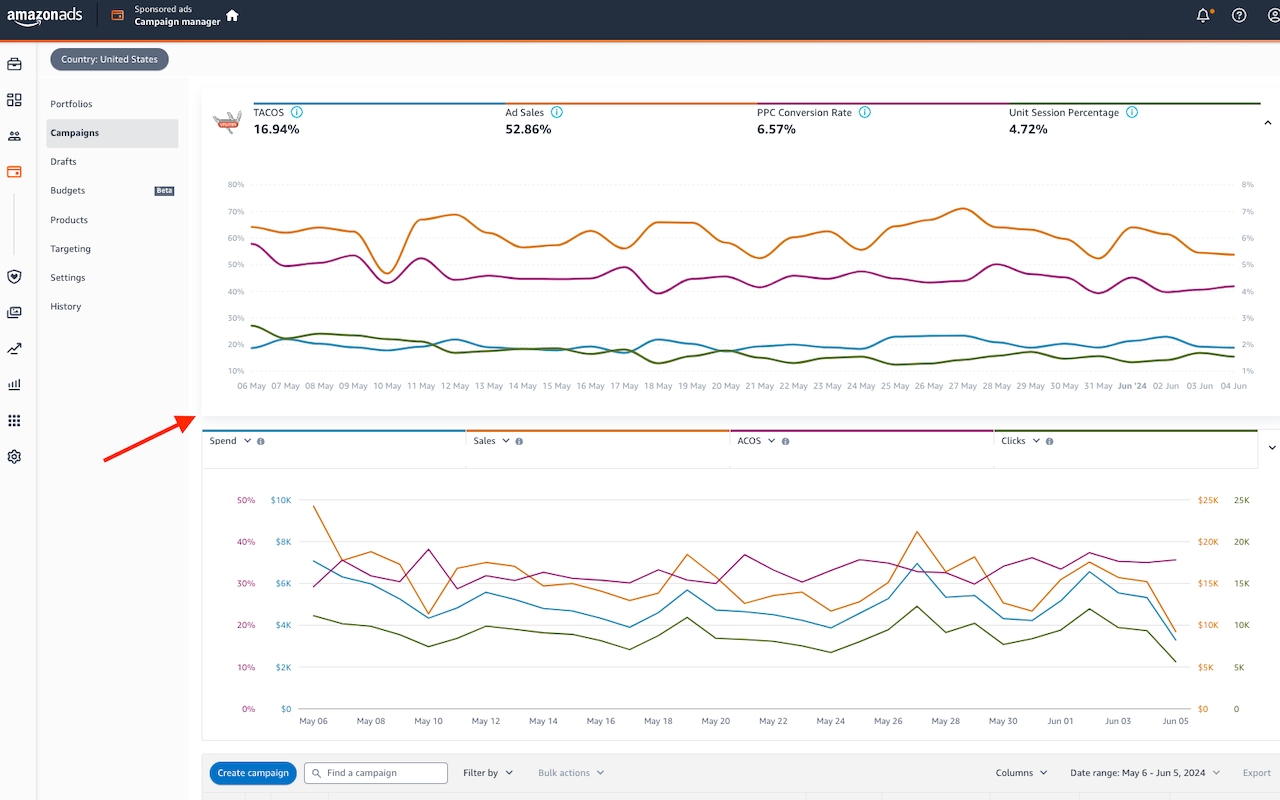The width and height of the screenshot is (1280, 800).
Task: Open the Bulk actions dropdown
Action: 571,773
